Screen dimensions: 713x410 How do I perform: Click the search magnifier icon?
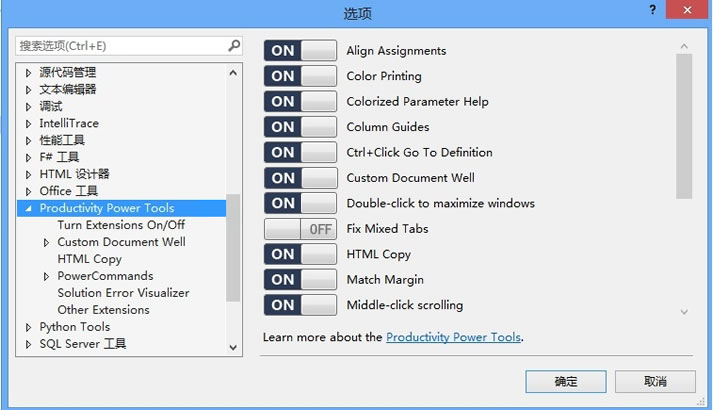(234, 45)
